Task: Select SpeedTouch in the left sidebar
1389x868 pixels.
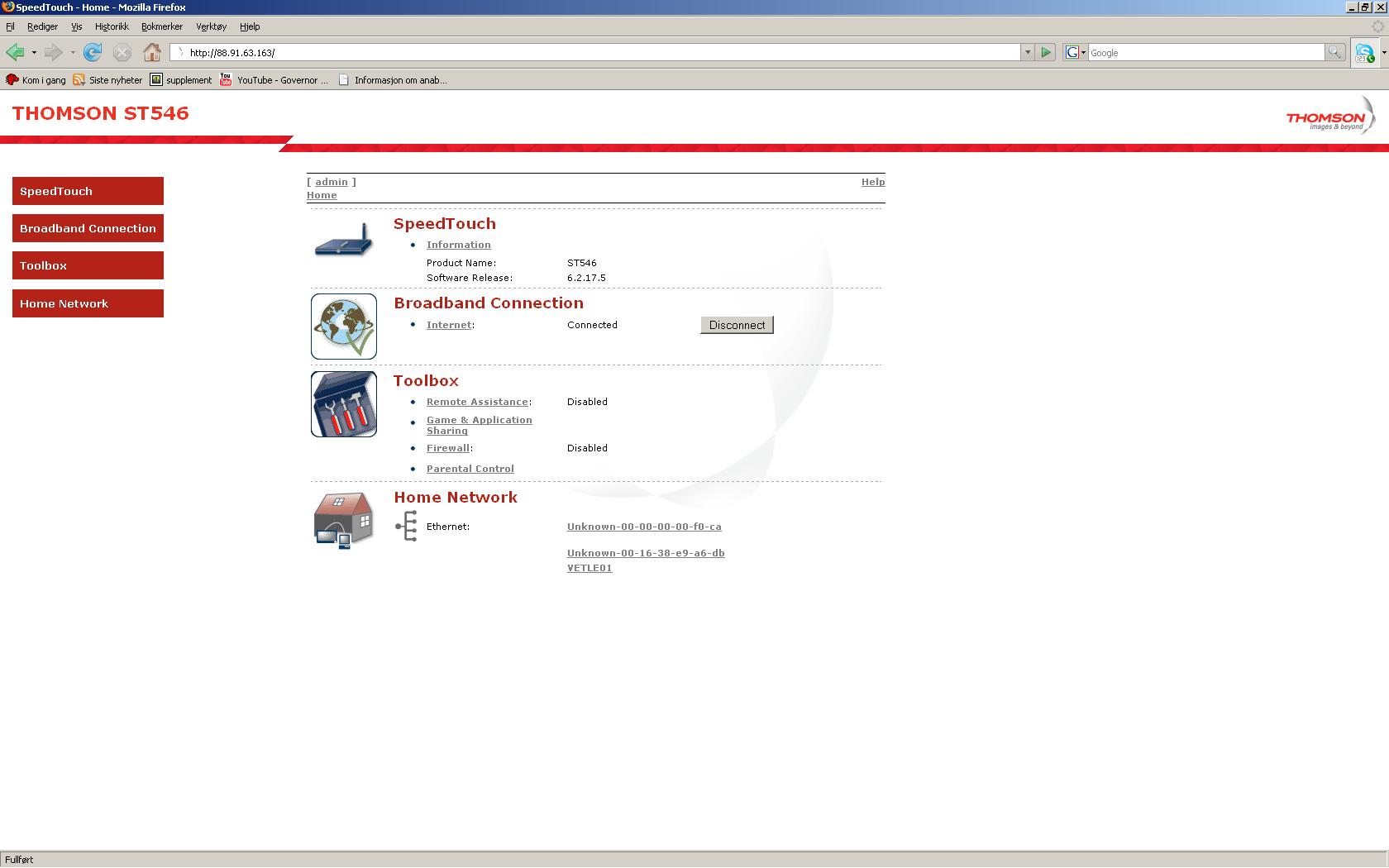Action: click(88, 191)
